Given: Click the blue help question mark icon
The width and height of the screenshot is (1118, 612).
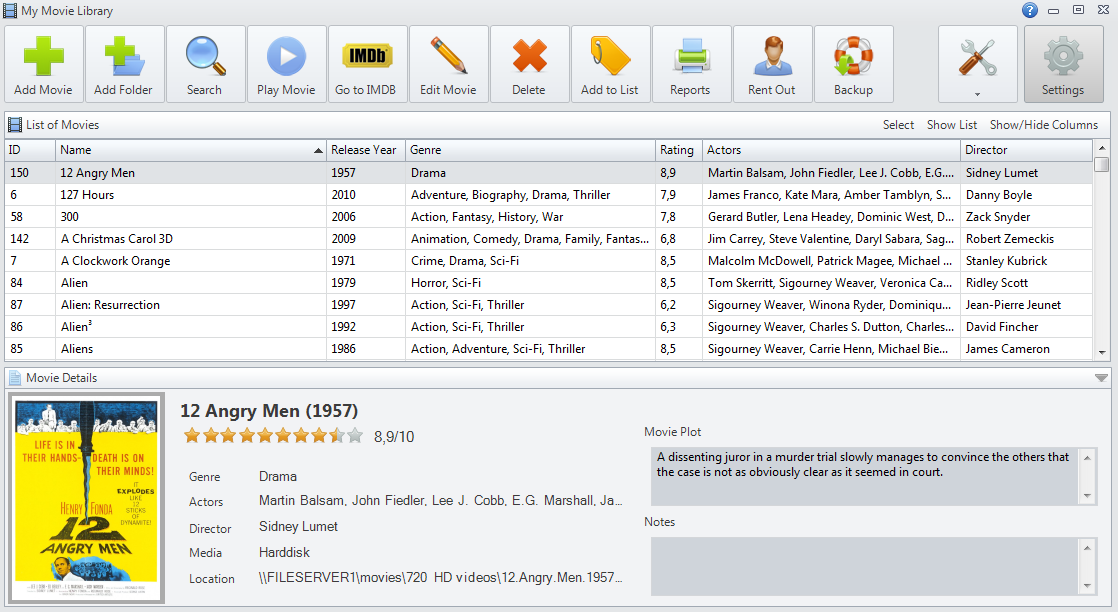Looking at the screenshot, I should coord(1030,10).
